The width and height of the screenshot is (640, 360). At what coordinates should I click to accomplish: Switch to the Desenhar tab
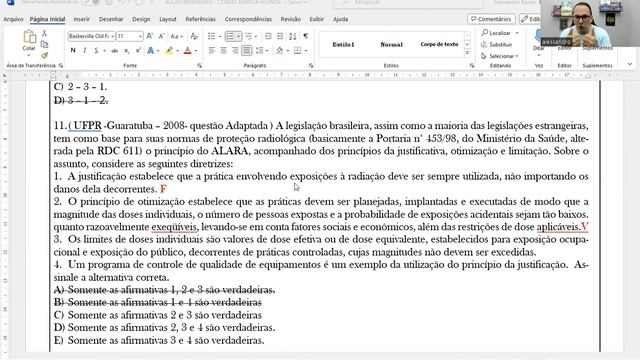click(x=111, y=19)
